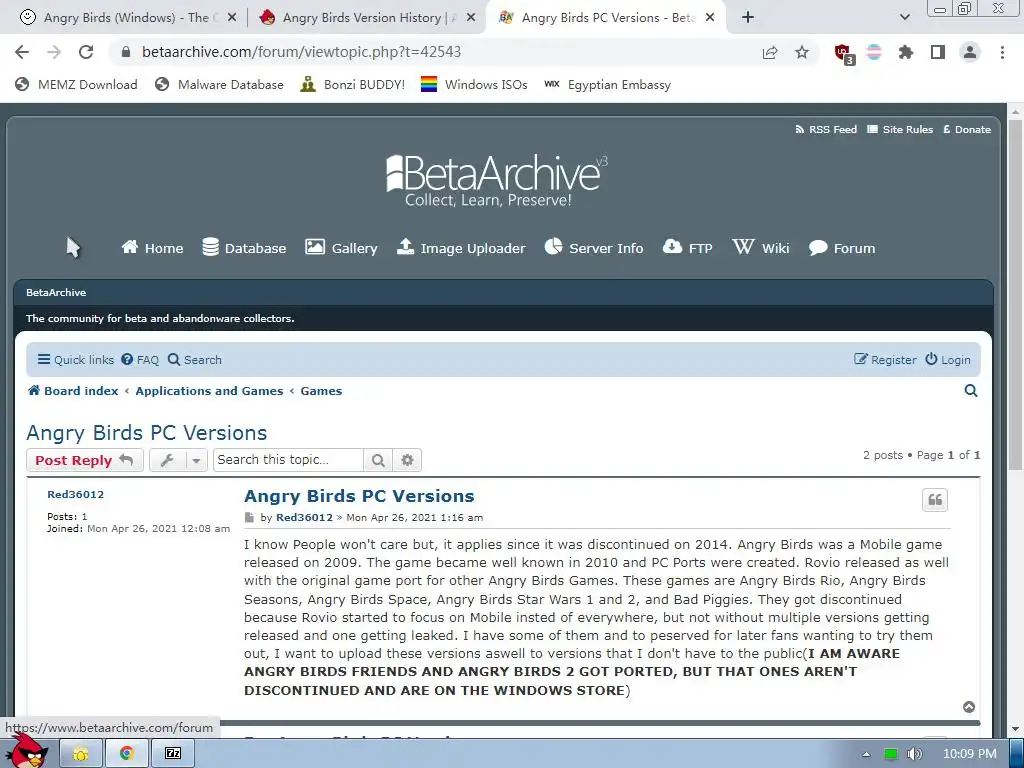Open Server Info in site navigation
This screenshot has height=768, width=1024.
pyautogui.click(x=594, y=248)
